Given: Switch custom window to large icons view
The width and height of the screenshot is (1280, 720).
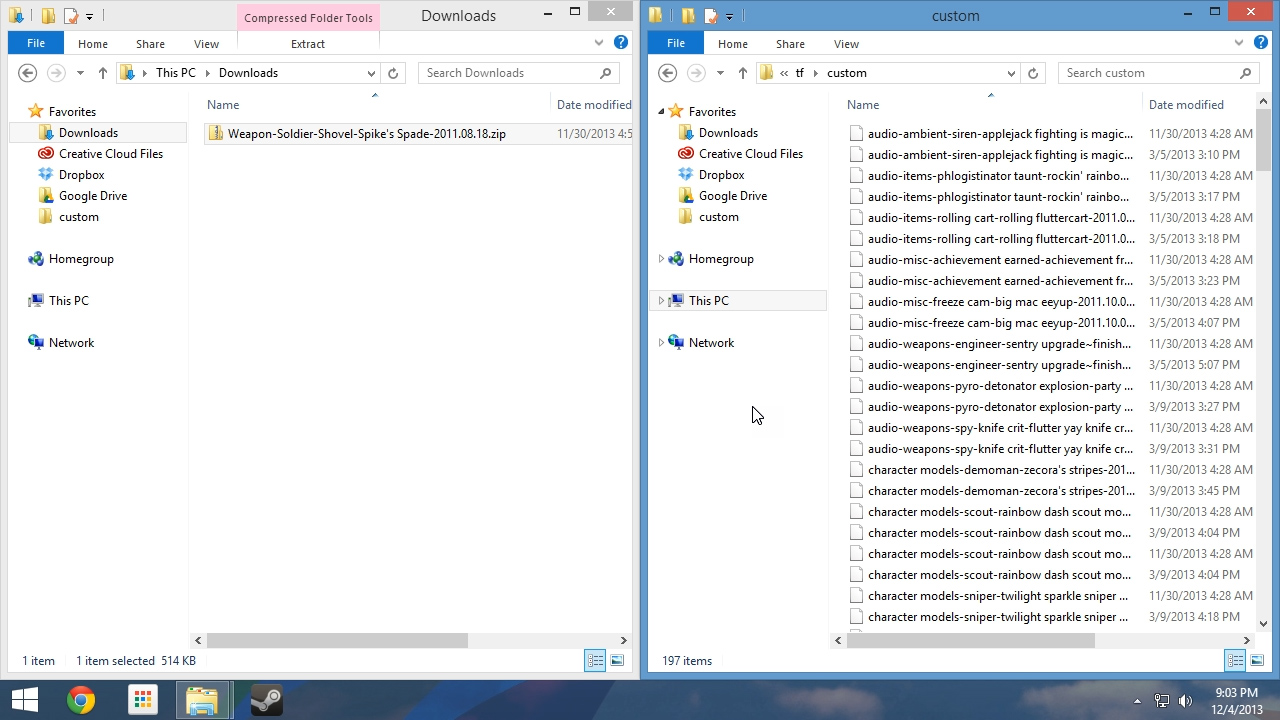Looking at the screenshot, I should point(1257,660).
